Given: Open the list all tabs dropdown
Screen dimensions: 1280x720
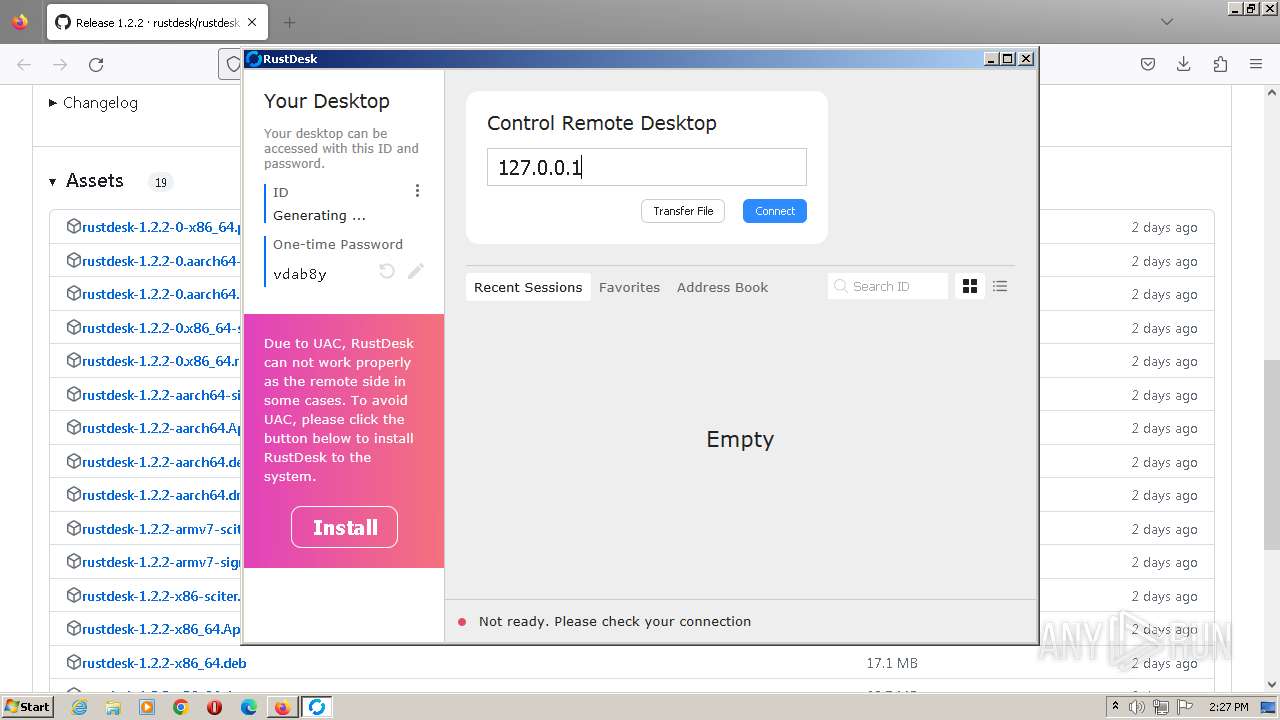Looking at the screenshot, I should coord(1167,22).
